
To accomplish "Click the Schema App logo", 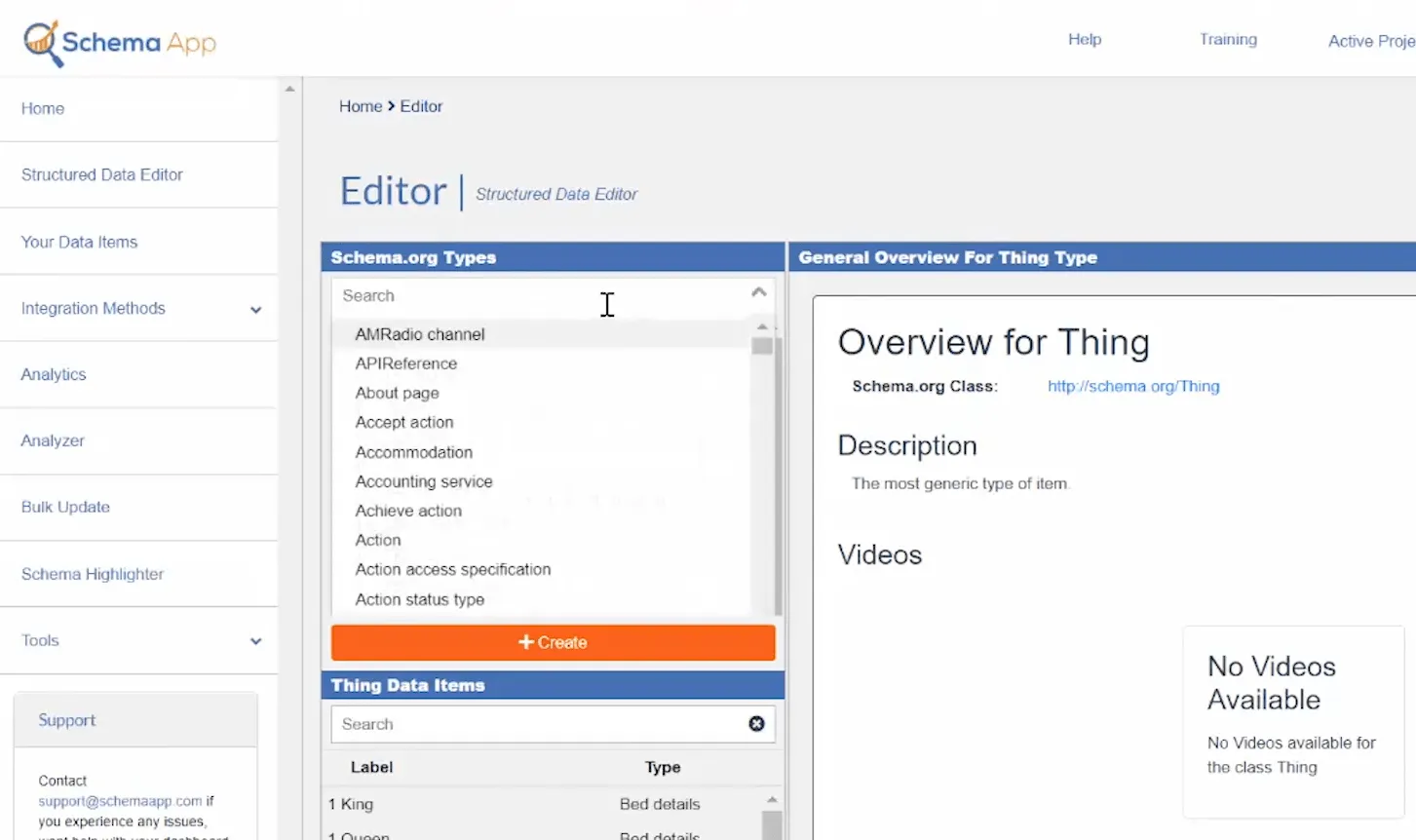I will pyautogui.click(x=119, y=43).
